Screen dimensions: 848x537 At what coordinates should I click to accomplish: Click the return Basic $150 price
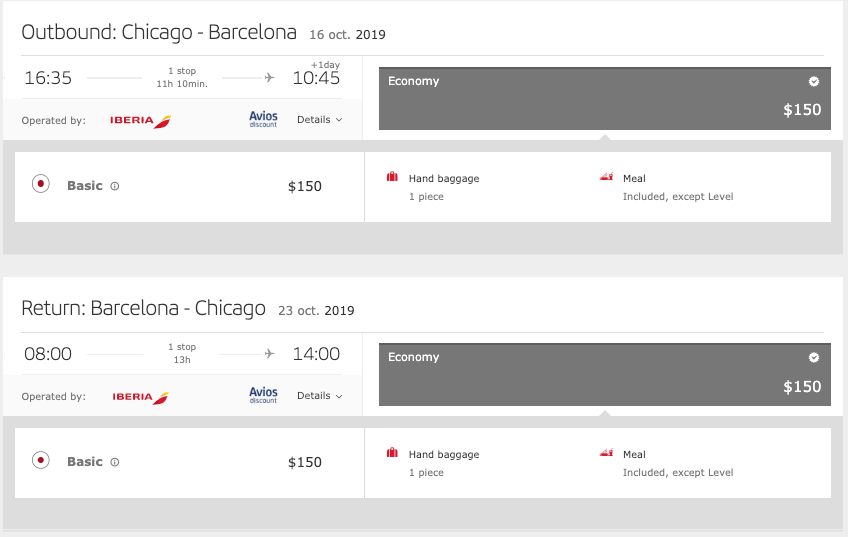(x=304, y=462)
